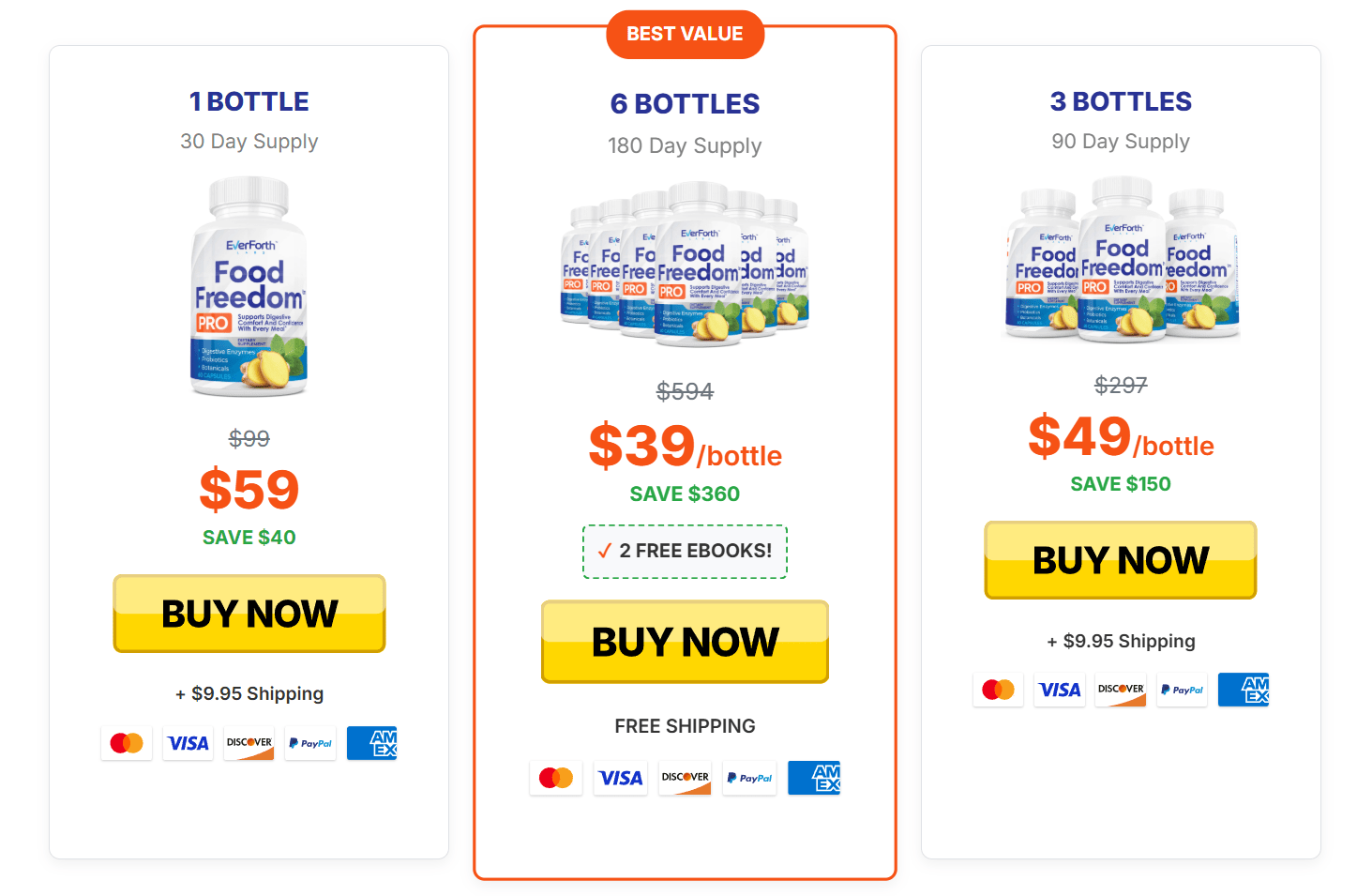Select the Amex icon beneath the 6 Bottles price
This screenshot has width=1372, height=896.
click(813, 777)
